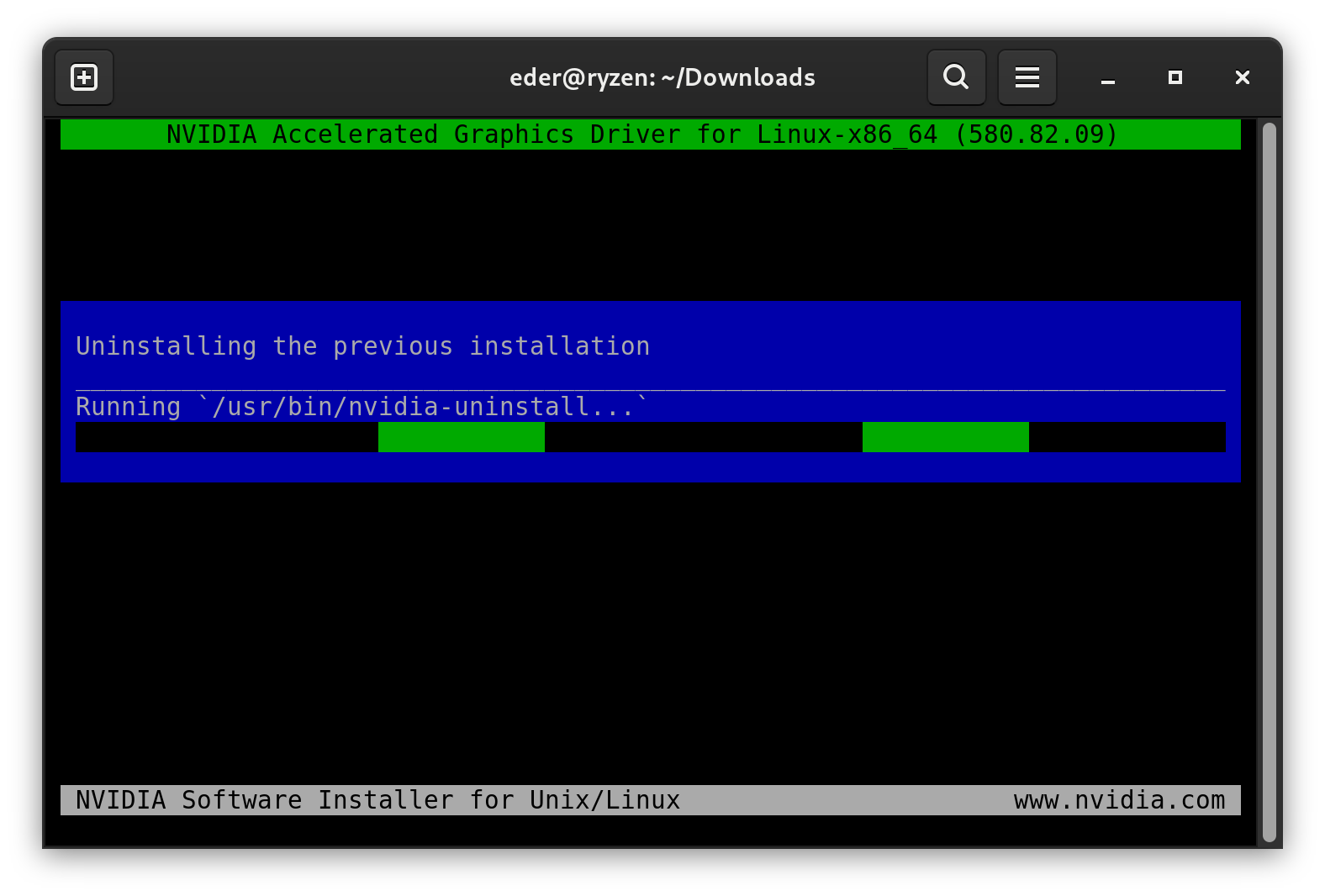Click the right green progress block
Screen dimensions: 1325x896
pos(945,437)
